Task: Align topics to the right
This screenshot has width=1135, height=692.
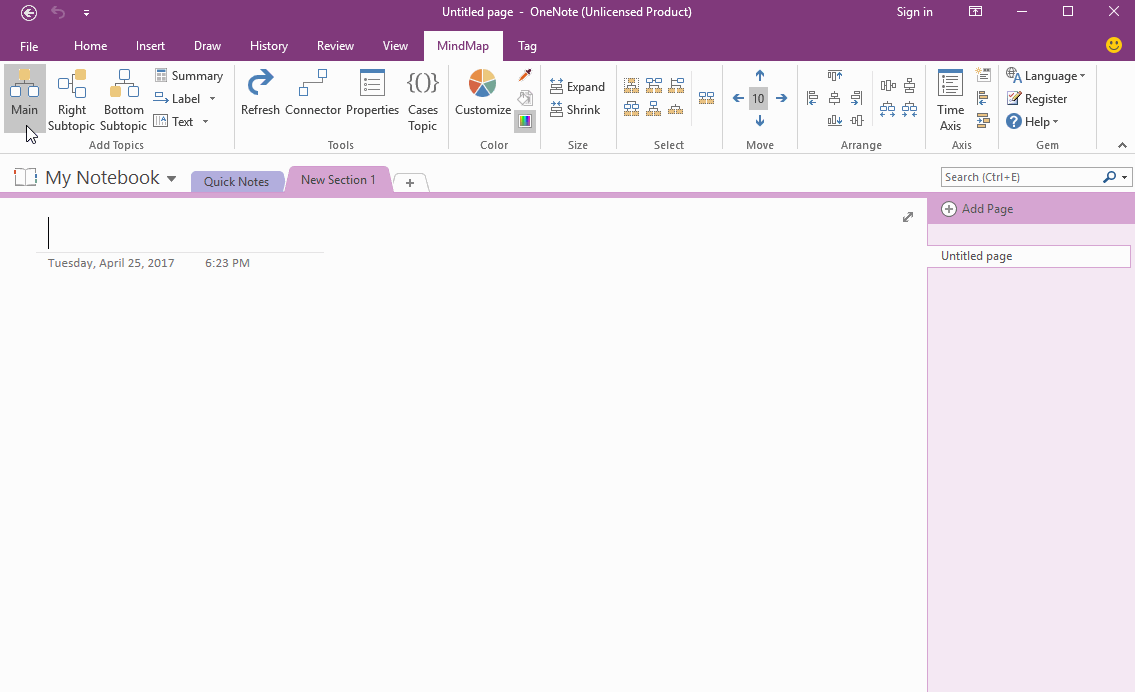Action: [857, 98]
